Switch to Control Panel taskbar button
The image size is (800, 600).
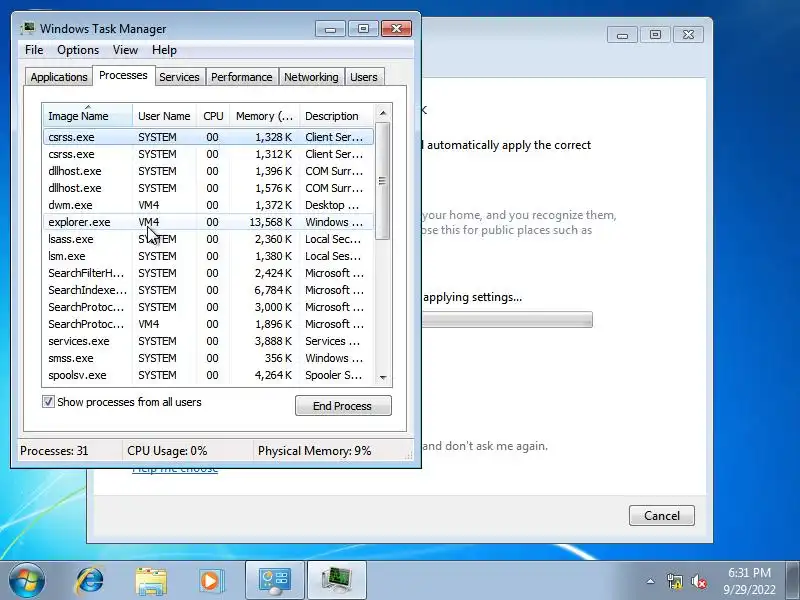(275, 581)
